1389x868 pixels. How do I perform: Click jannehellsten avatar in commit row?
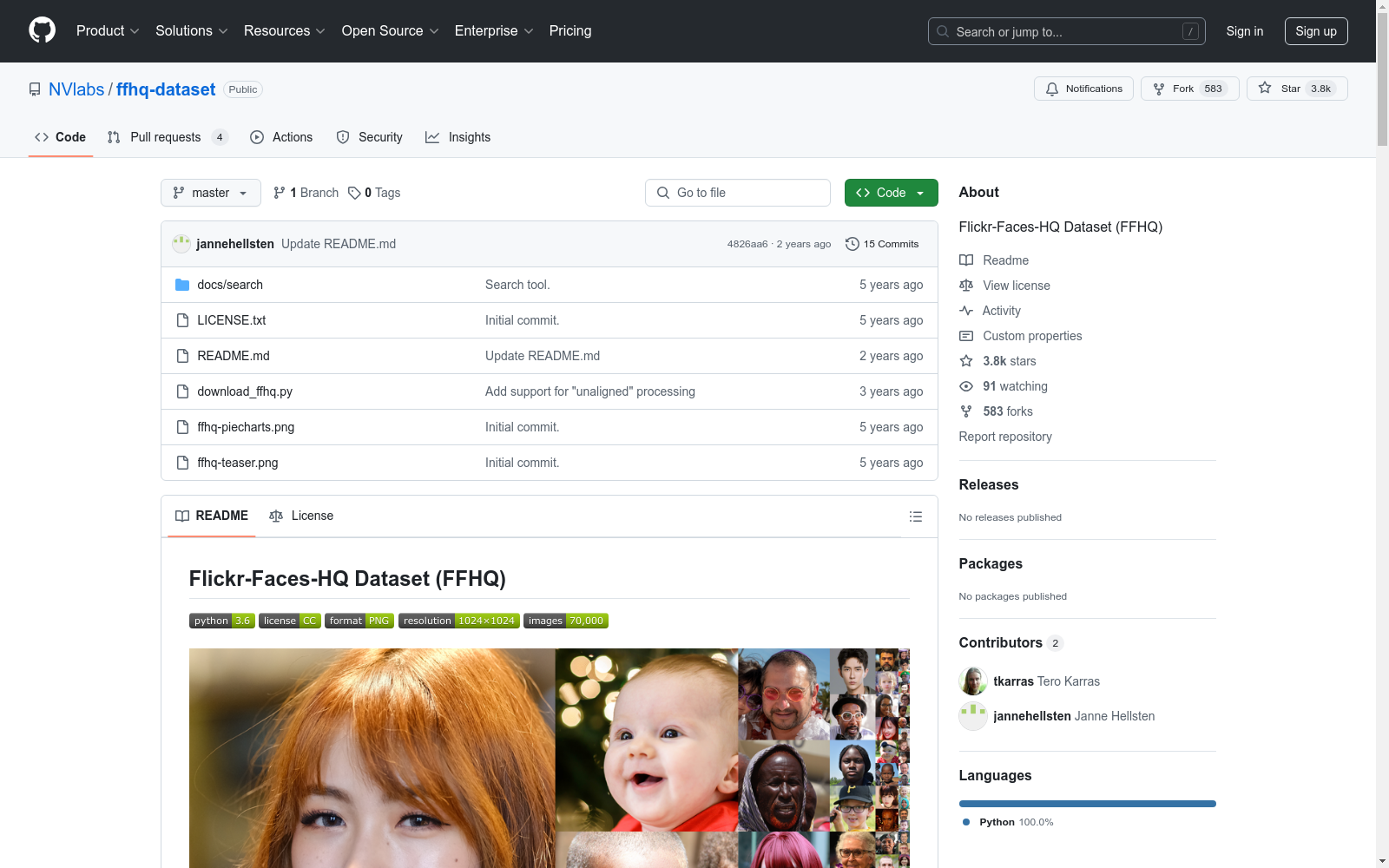tap(181, 244)
